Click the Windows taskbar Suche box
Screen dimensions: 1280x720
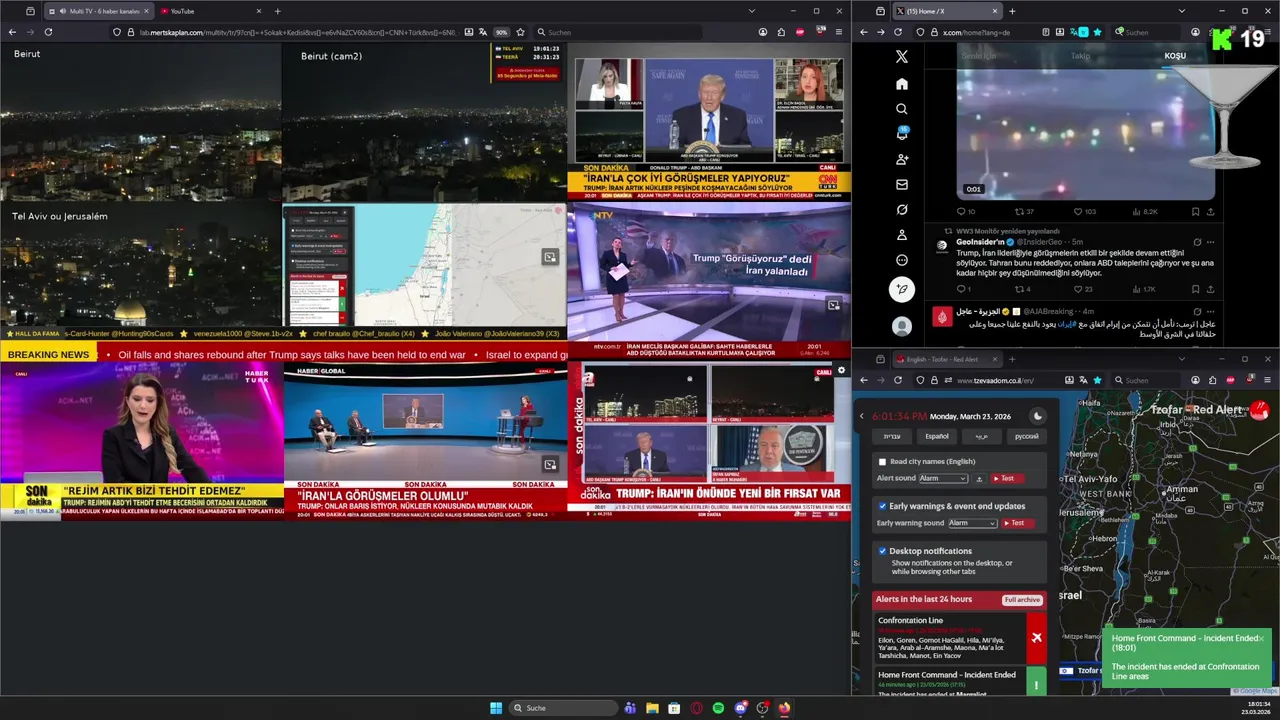tap(563, 708)
